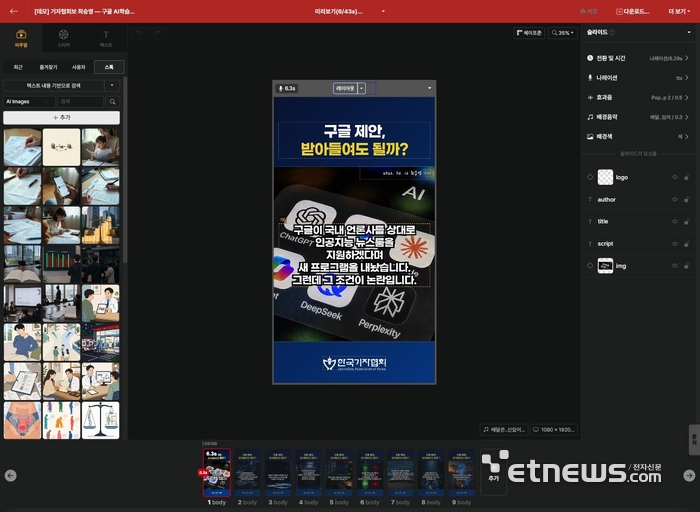Click the music note icon for 배경음악
This screenshot has height=512, width=700.
590,117
